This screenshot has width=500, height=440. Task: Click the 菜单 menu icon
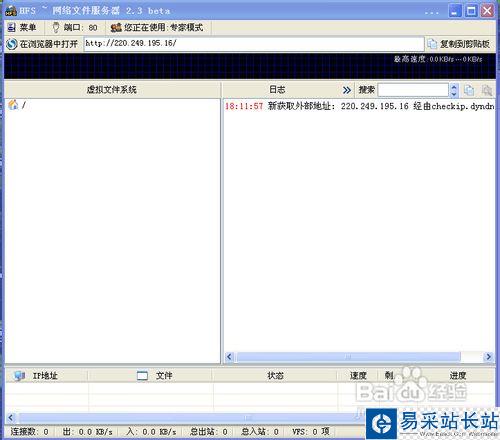[x=11, y=27]
